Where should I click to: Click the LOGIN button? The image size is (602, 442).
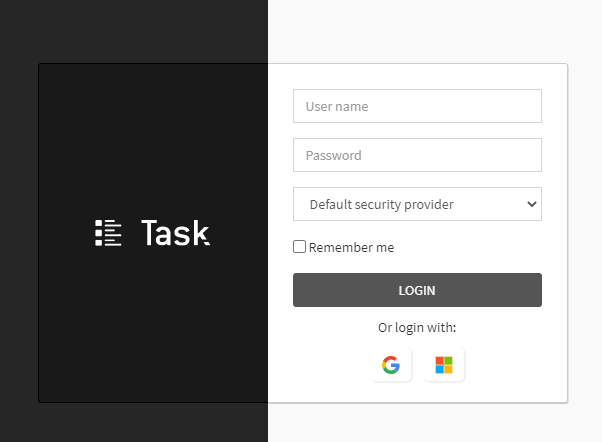coord(417,290)
